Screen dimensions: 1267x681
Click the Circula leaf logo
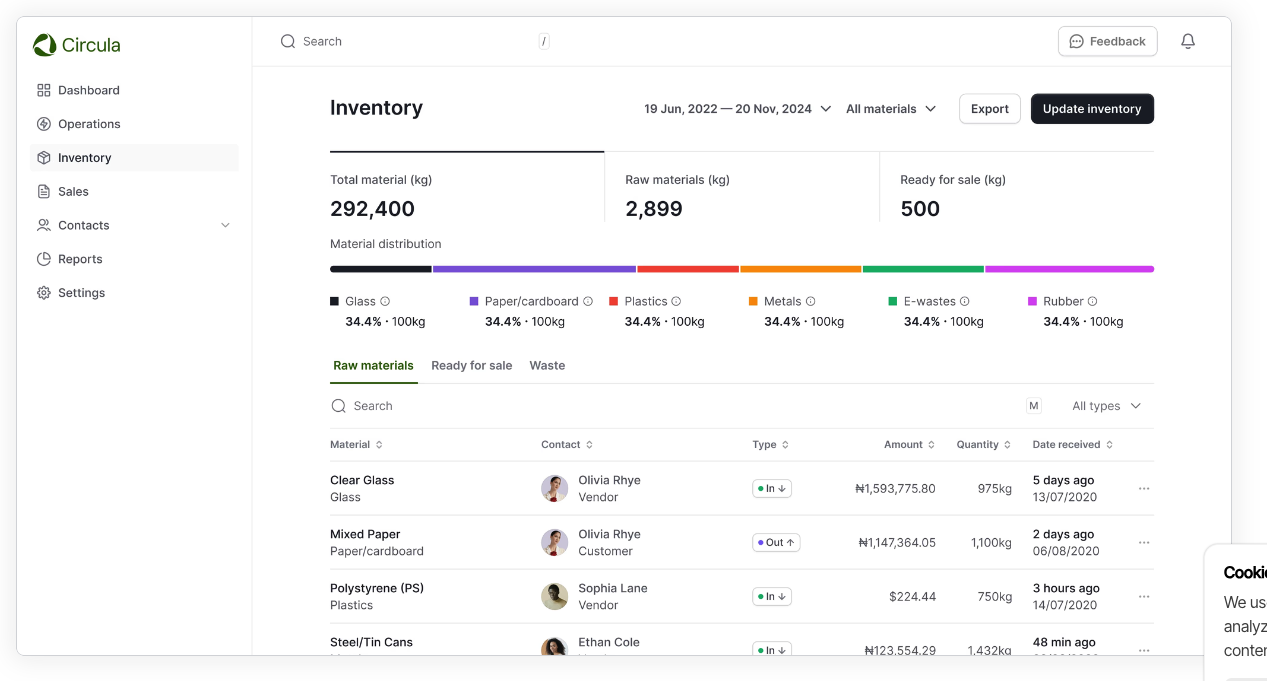point(44,45)
